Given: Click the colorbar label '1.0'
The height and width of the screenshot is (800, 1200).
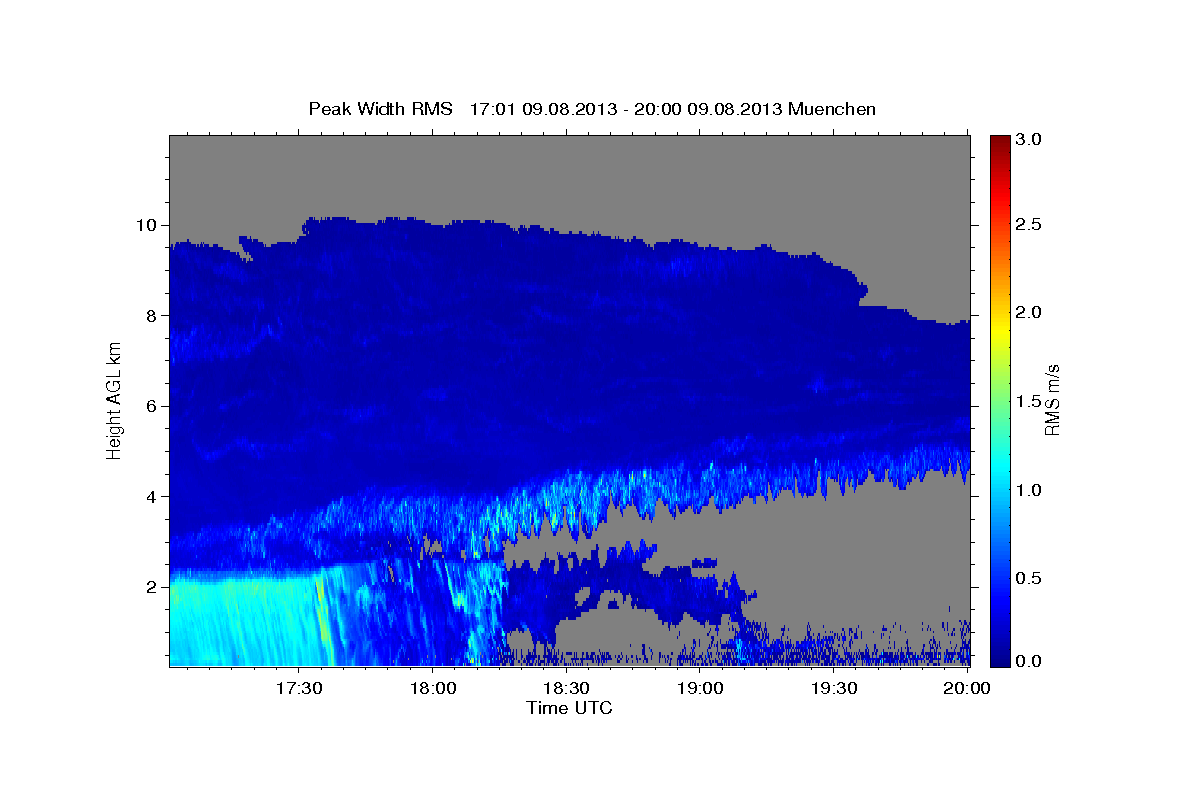Looking at the screenshot, I should click(x=1029, y=490).
